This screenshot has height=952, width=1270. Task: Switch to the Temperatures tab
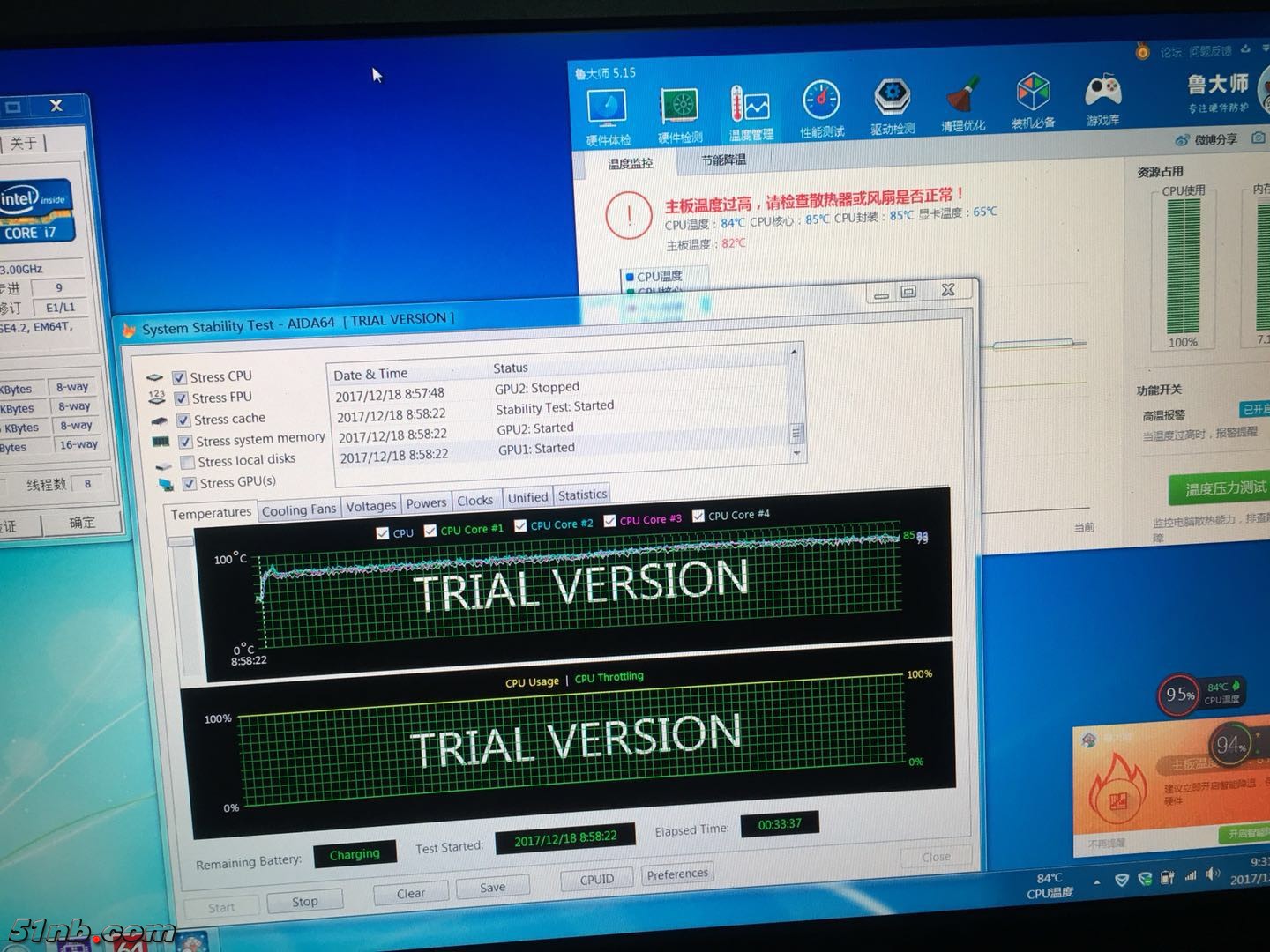click(211, 514)
